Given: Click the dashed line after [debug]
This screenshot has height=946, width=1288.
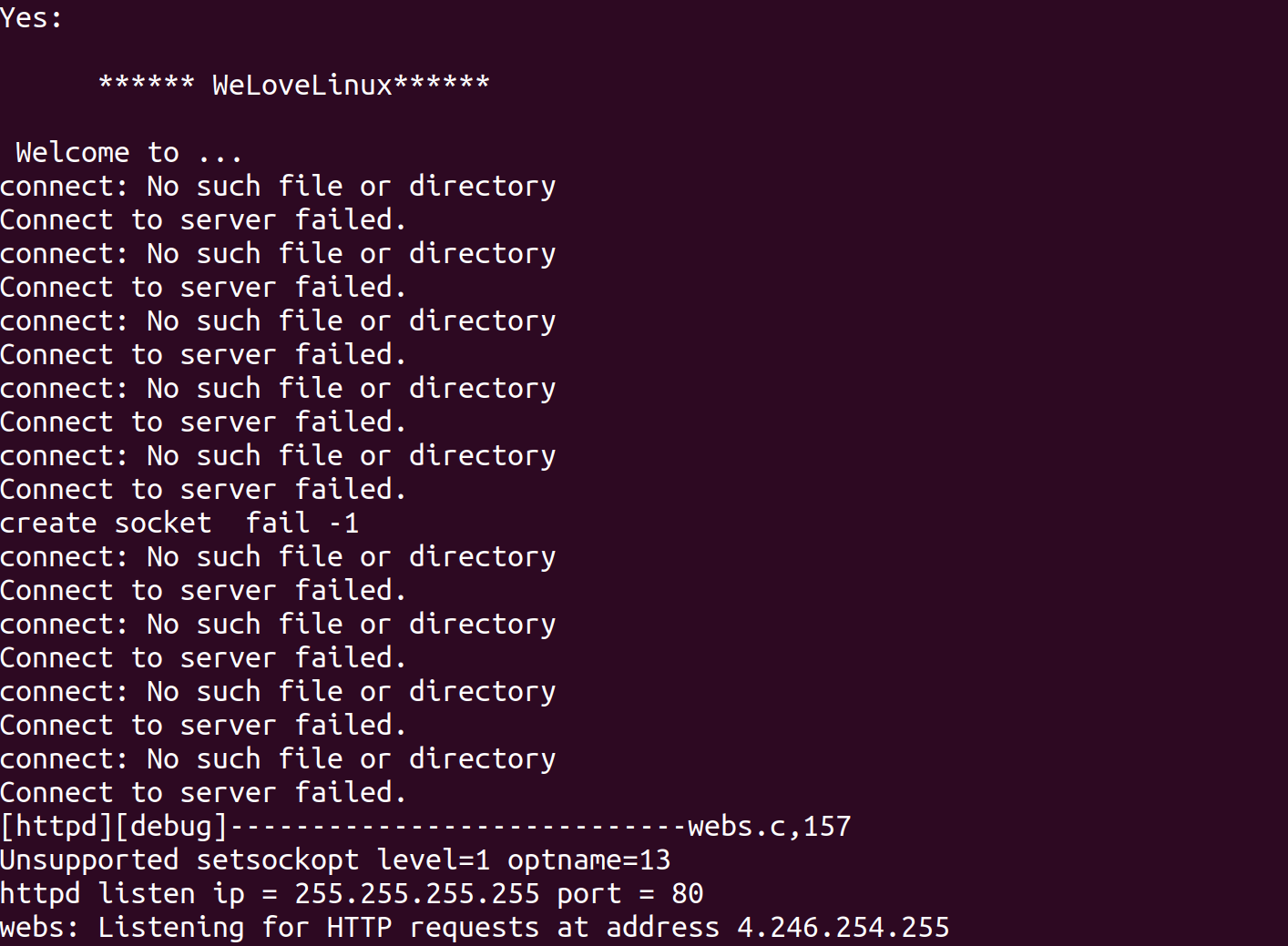Looking at the screenshot, I should [x=457, y=826].
